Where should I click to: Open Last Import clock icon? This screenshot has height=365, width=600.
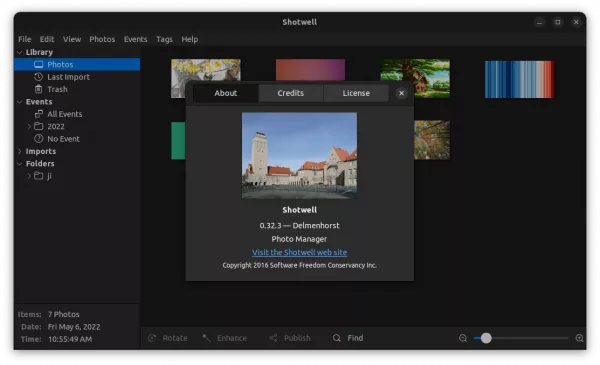pyautogui.click(x=38, y=77)
